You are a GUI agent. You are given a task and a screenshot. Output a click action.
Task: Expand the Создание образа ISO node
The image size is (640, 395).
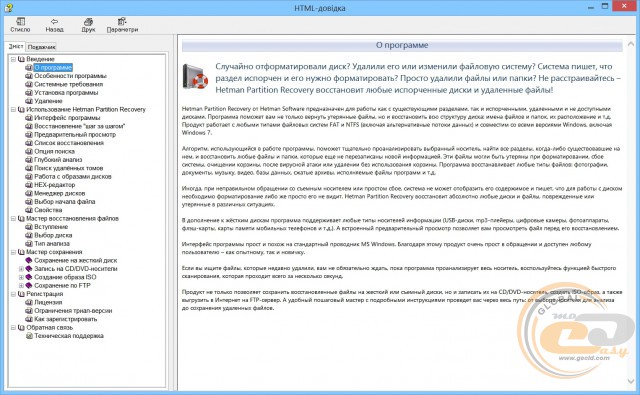pos(21,277)
